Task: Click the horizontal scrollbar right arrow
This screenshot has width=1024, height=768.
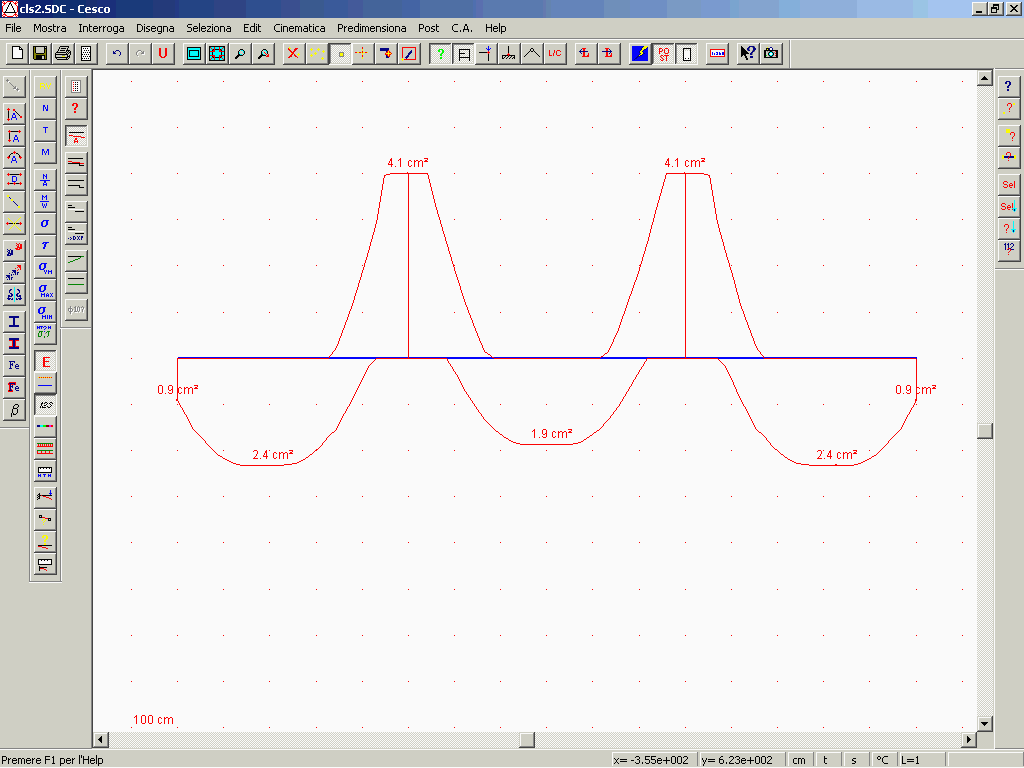Action: click(x=967, y=740)
